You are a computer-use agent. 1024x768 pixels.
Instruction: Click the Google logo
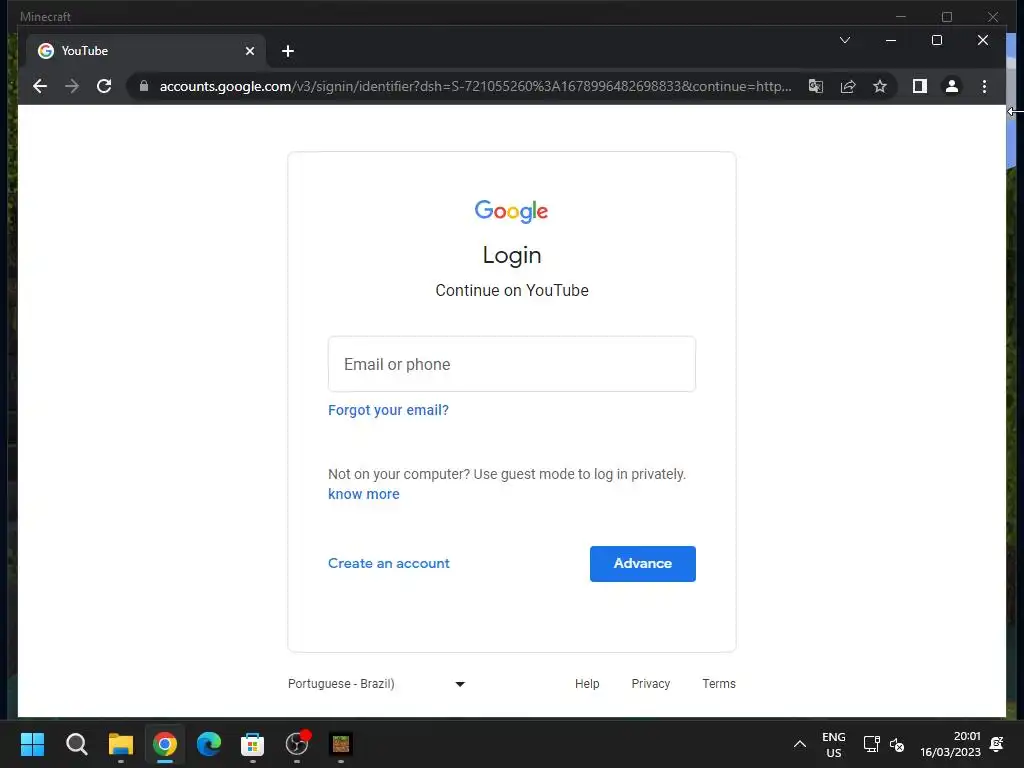click(511, 211)
